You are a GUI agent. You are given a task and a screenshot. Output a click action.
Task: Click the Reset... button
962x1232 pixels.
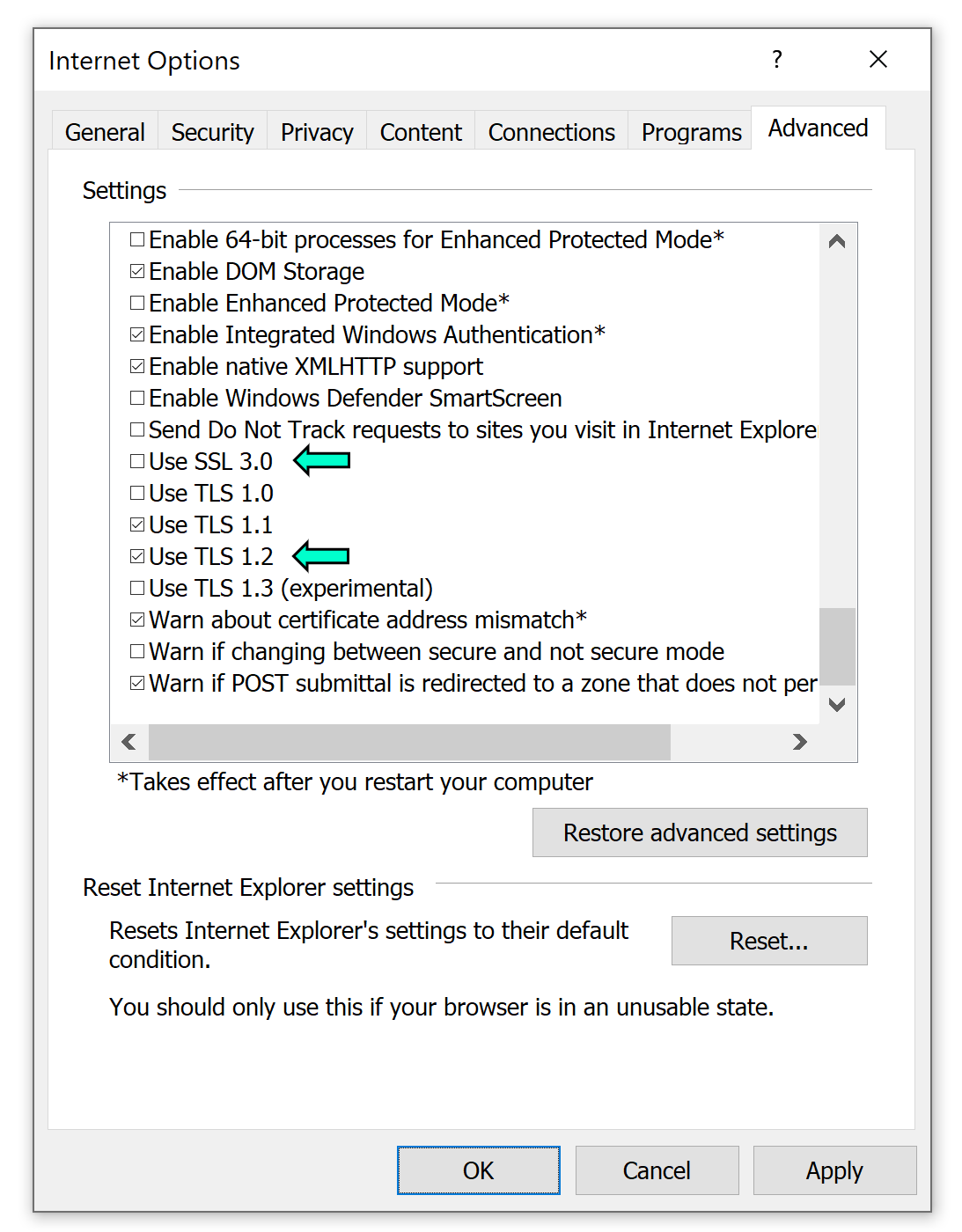pos(768,941)
